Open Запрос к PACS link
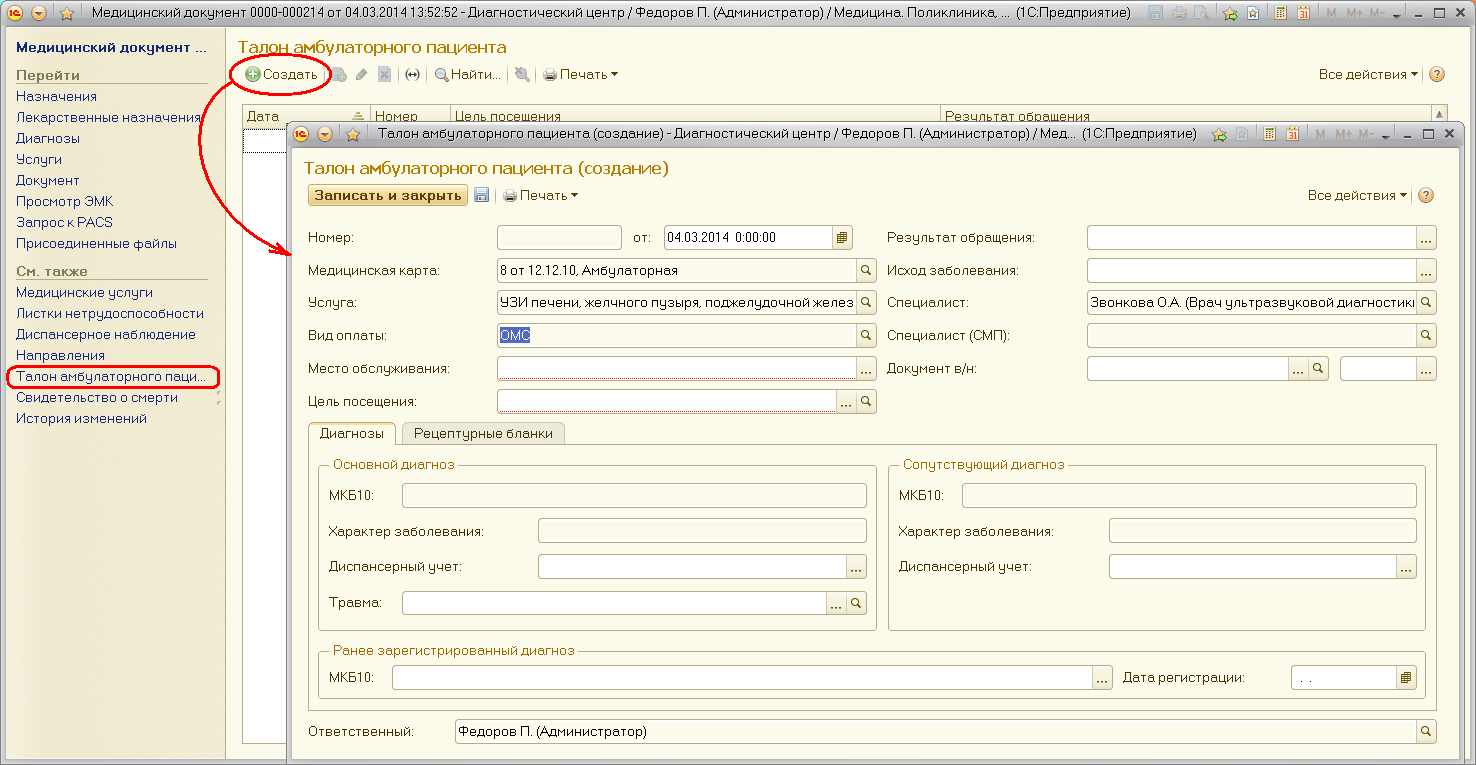The image size is (1476, 765). pos(64,223)
